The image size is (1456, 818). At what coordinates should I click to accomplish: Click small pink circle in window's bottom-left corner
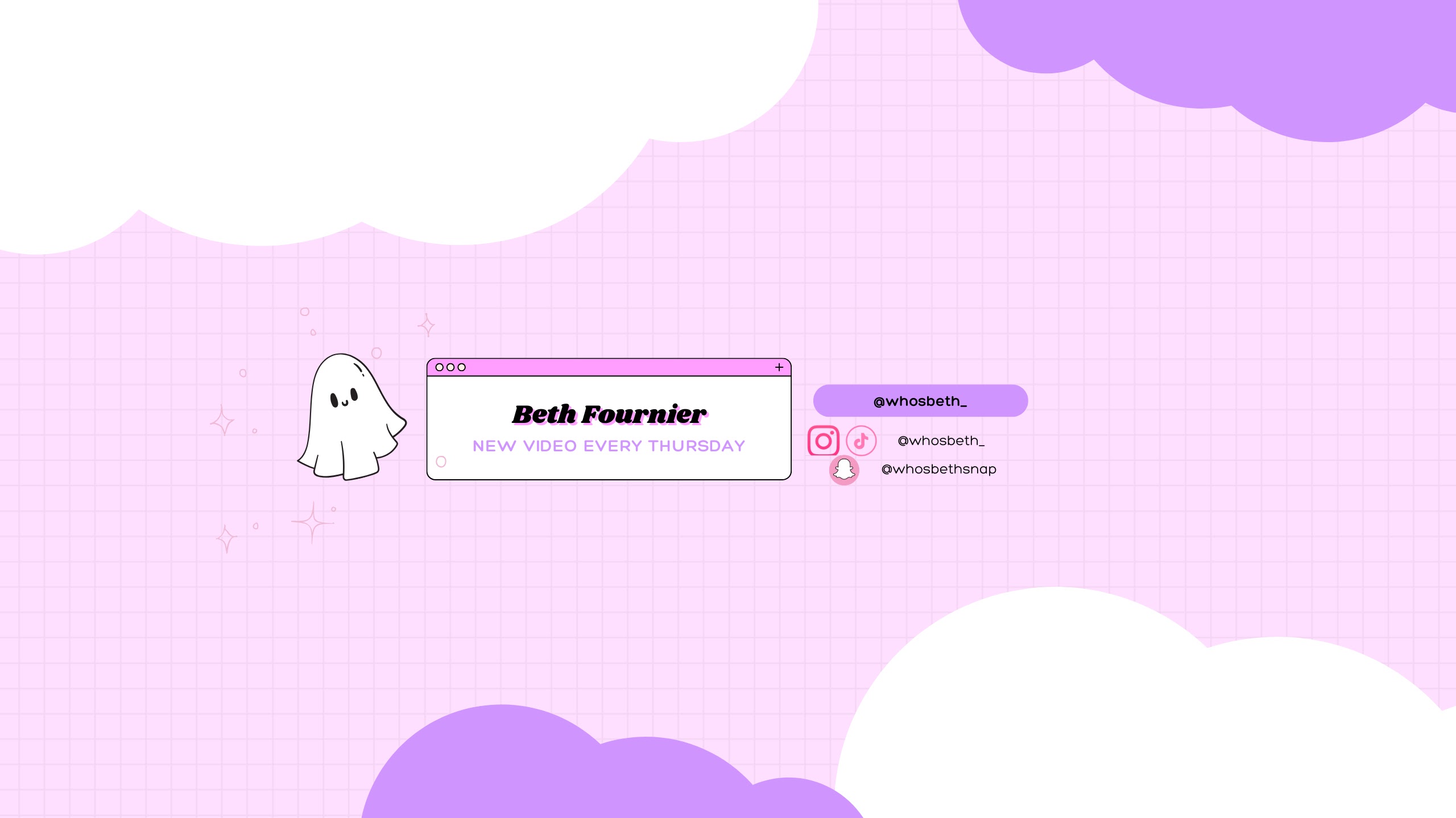tap(441, 462)
